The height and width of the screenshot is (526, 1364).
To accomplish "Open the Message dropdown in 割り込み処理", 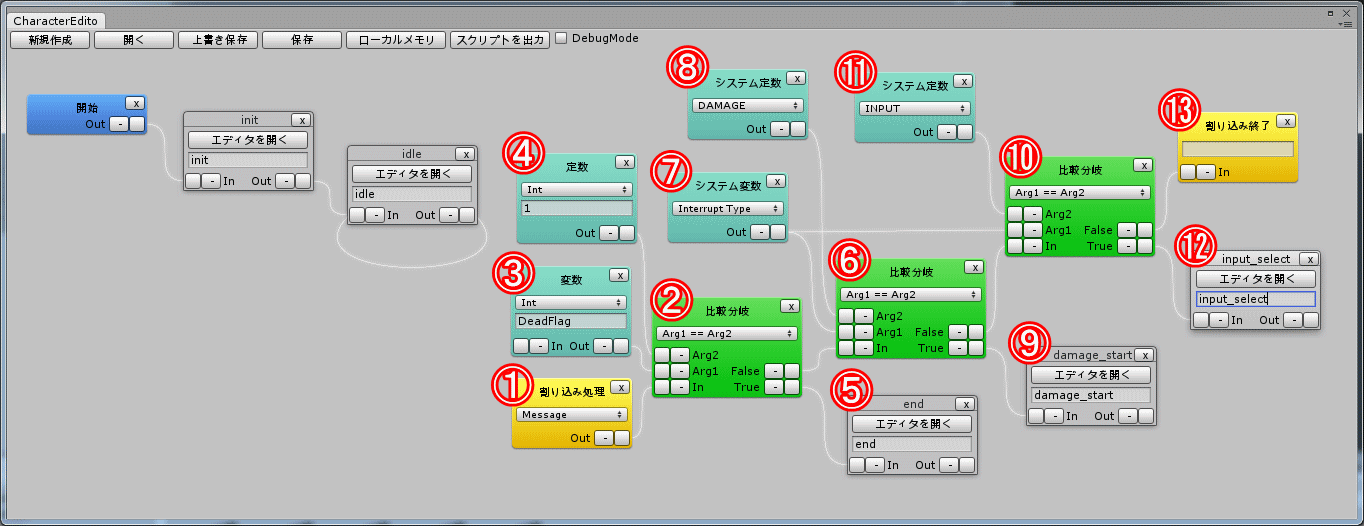I will coord(571,414).
